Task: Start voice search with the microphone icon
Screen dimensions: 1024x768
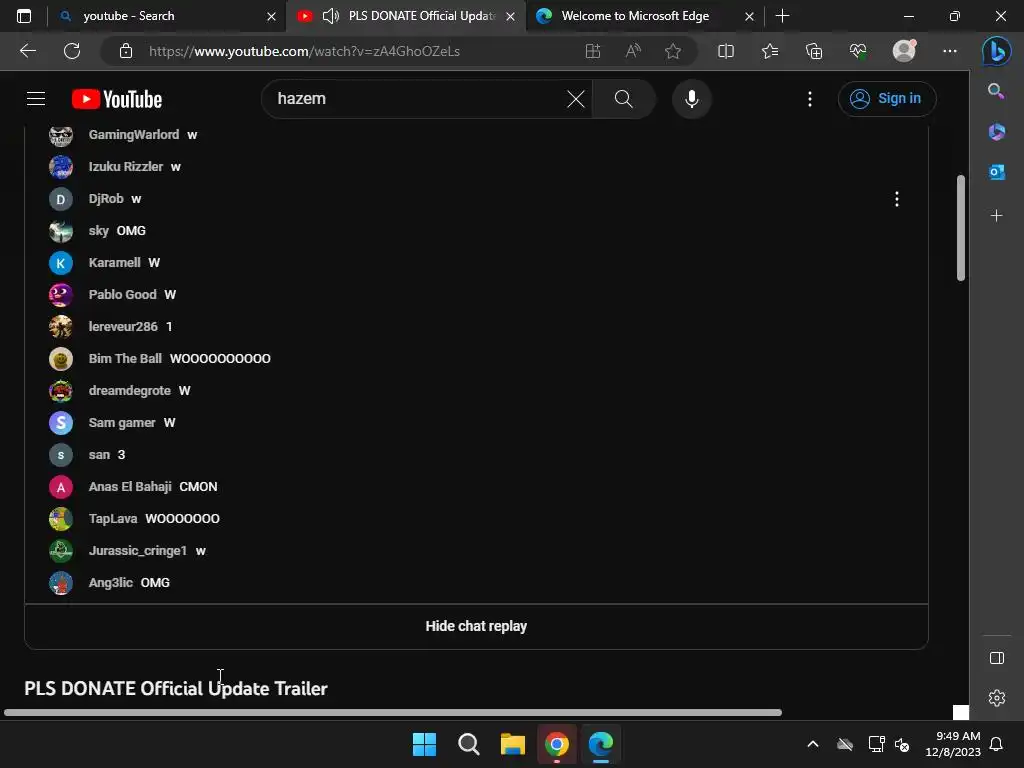Action: [692, 99]
